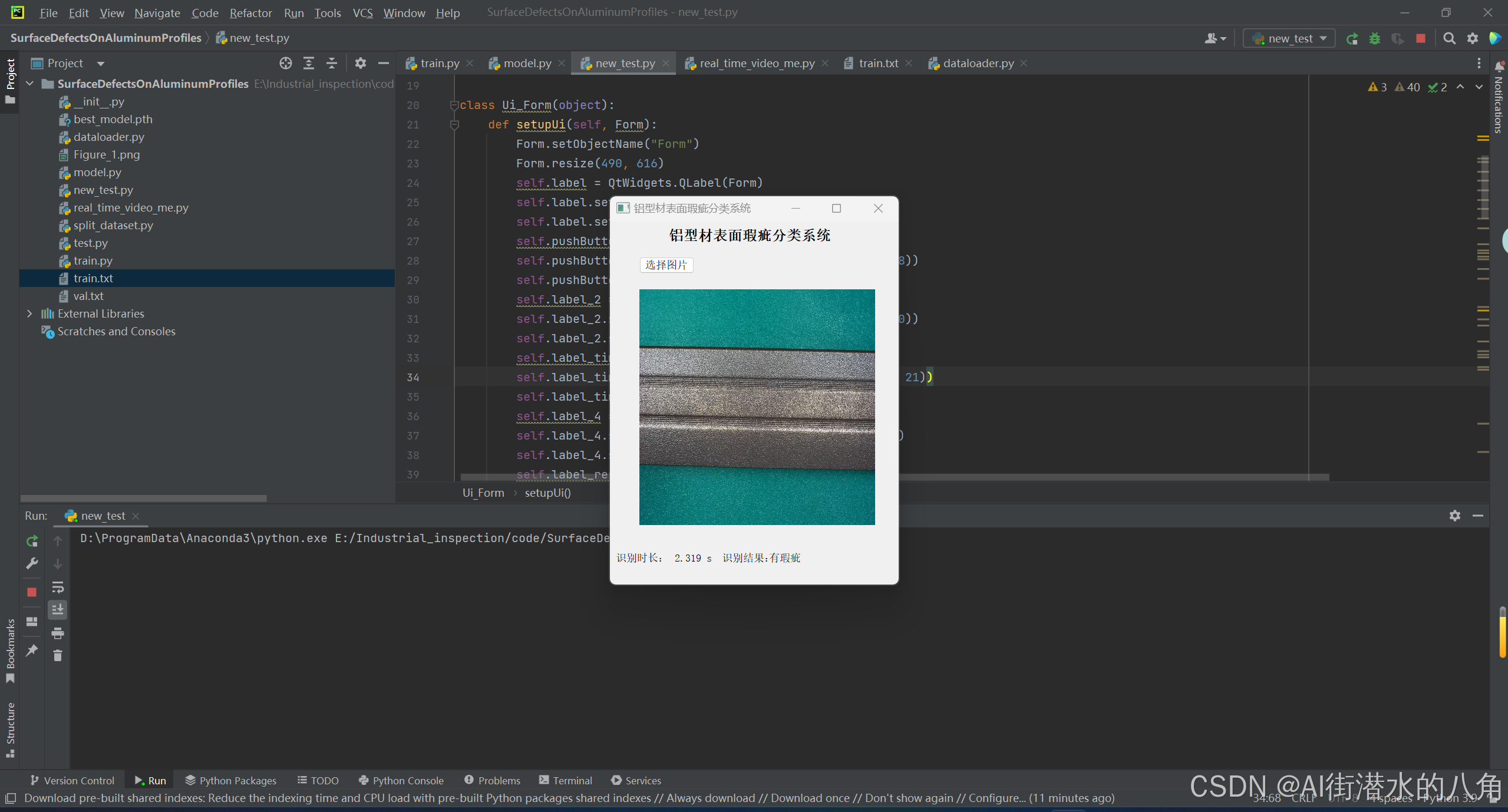Open the Terminal tool window button
Viewport: 1508px width, 812px height.
click(566, 780)
